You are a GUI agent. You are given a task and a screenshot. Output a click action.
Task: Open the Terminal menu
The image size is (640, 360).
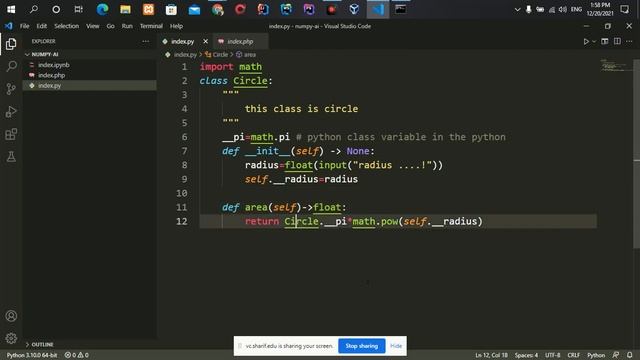click(151, 26)
